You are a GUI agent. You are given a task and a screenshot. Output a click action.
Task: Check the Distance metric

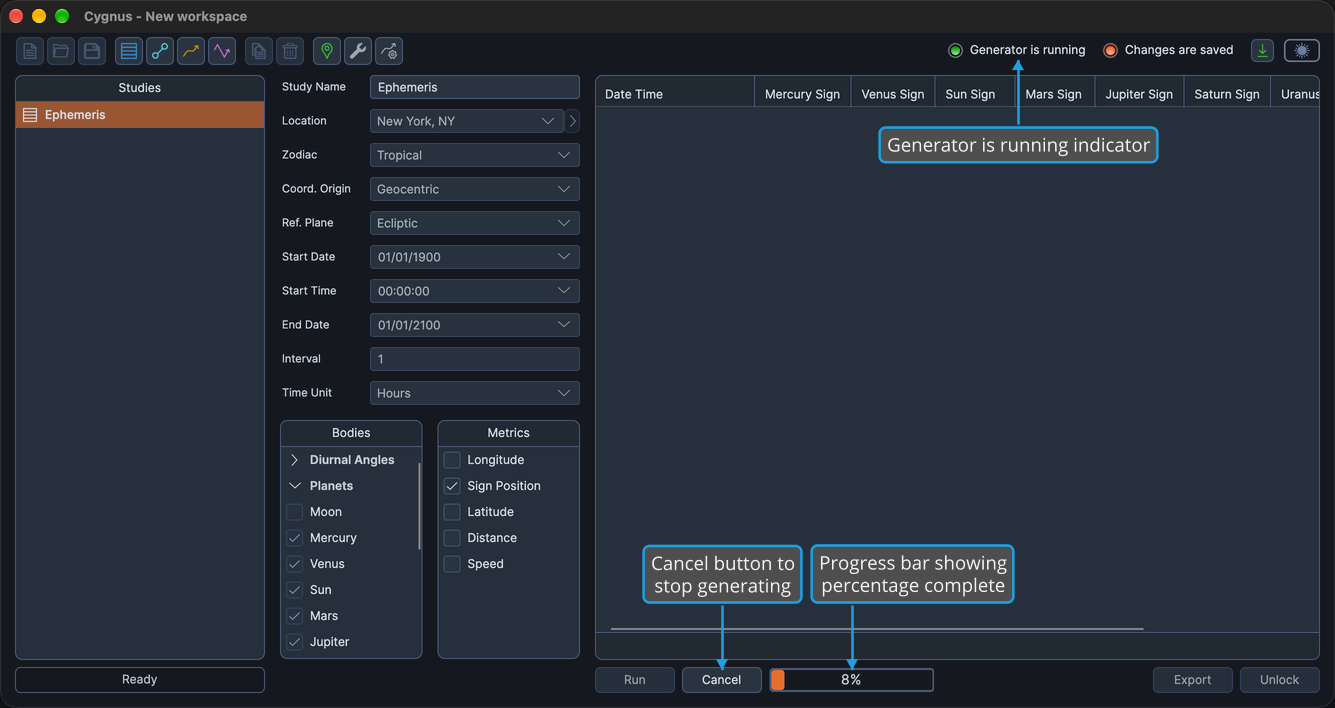[x=452, y=538]
